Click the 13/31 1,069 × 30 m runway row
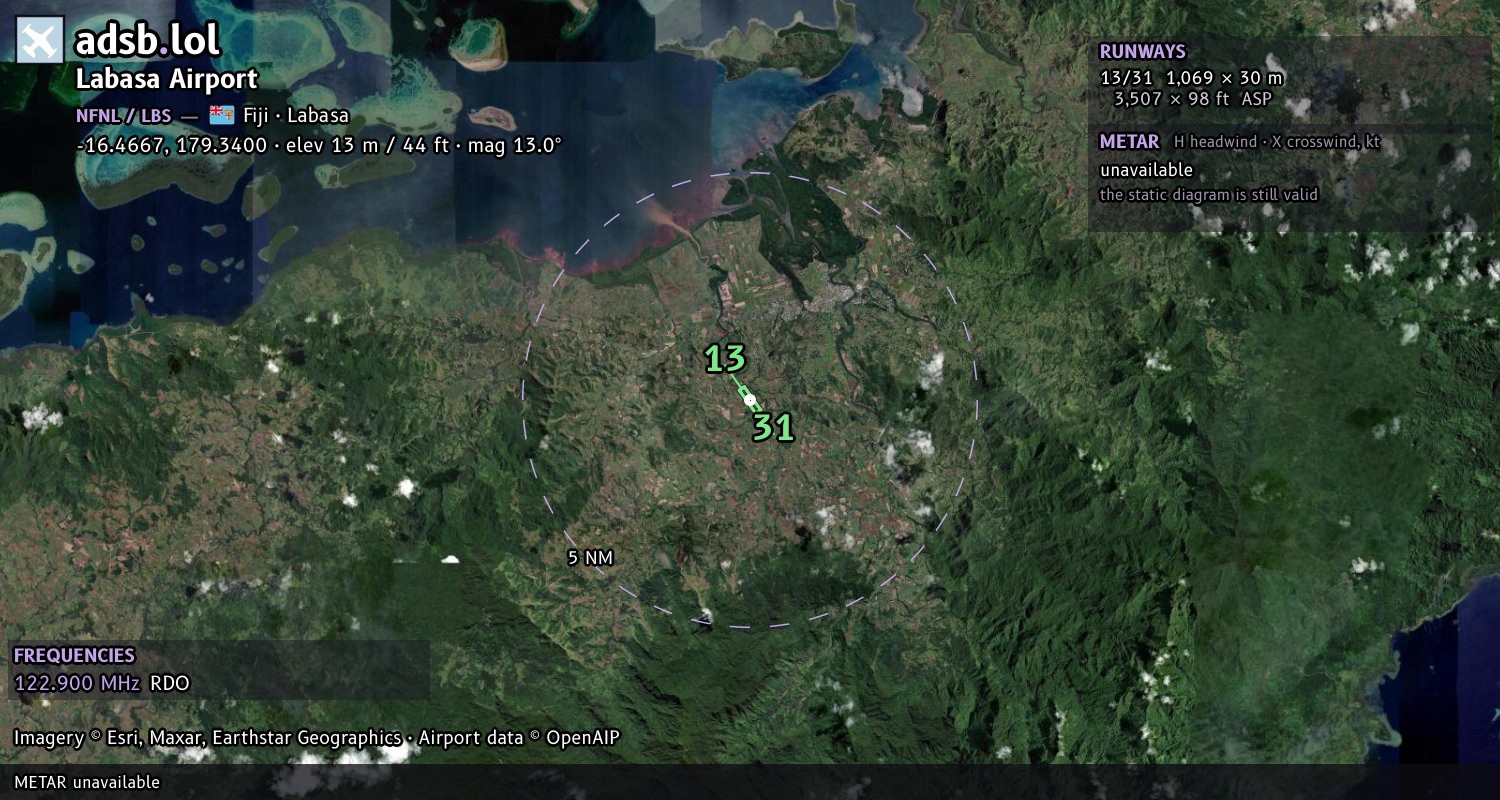Image resolution: width=1500 pixels, height=800 pixels. [x=1191, y=78]
